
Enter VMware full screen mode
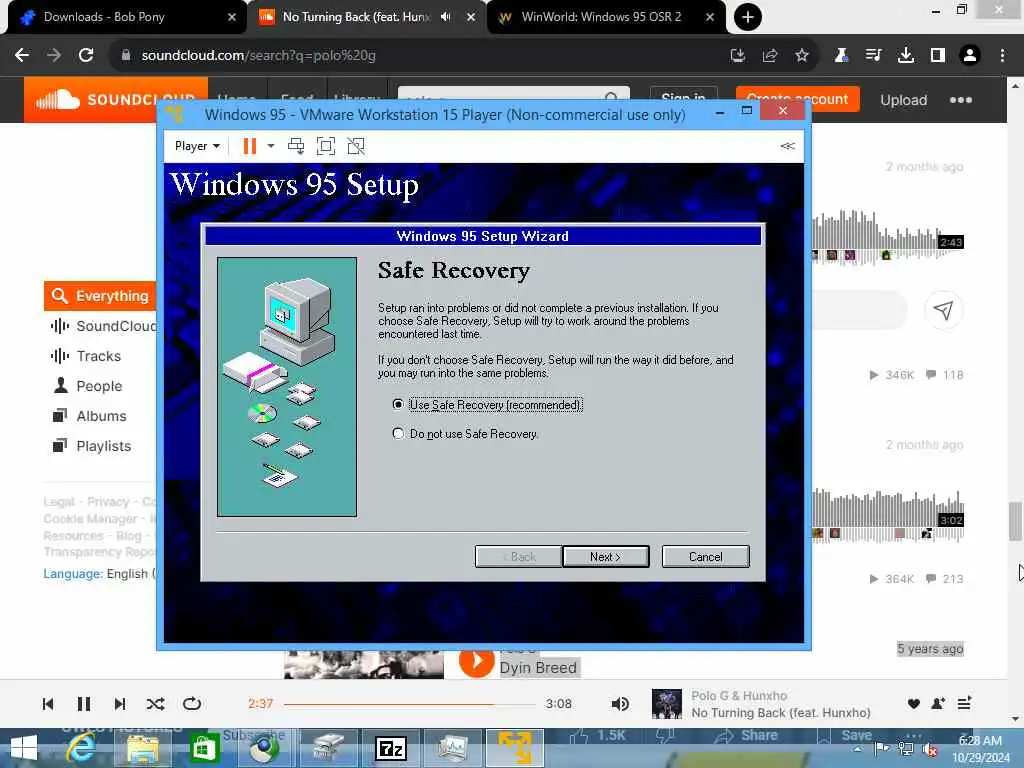[x=325, y=146]
